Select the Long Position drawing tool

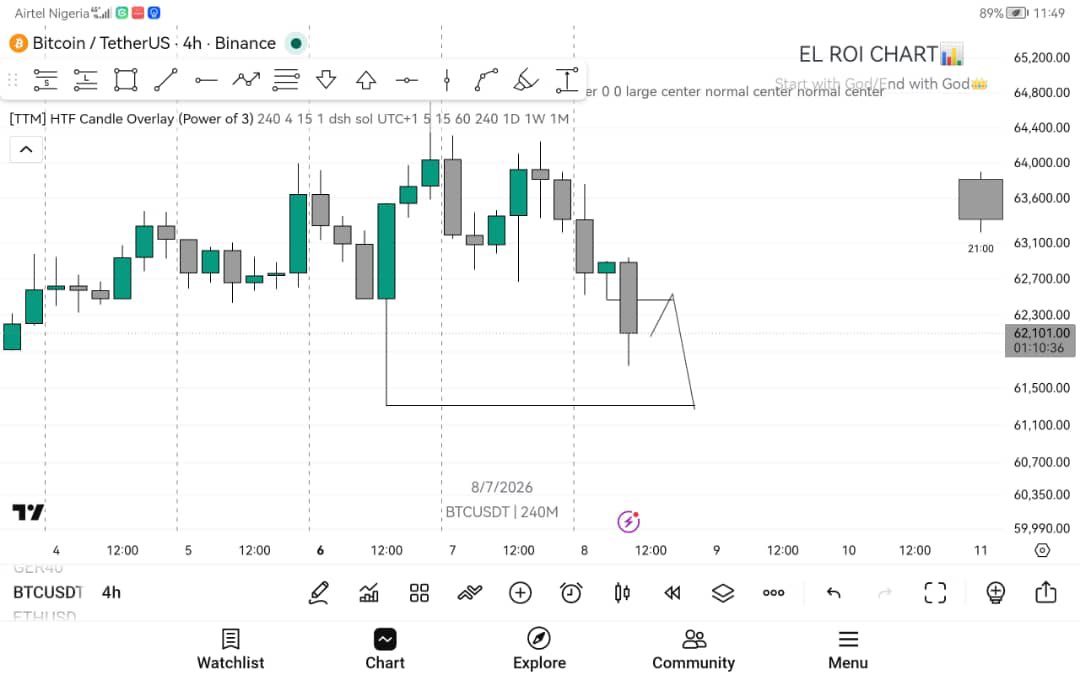click(x=85, y=80)
